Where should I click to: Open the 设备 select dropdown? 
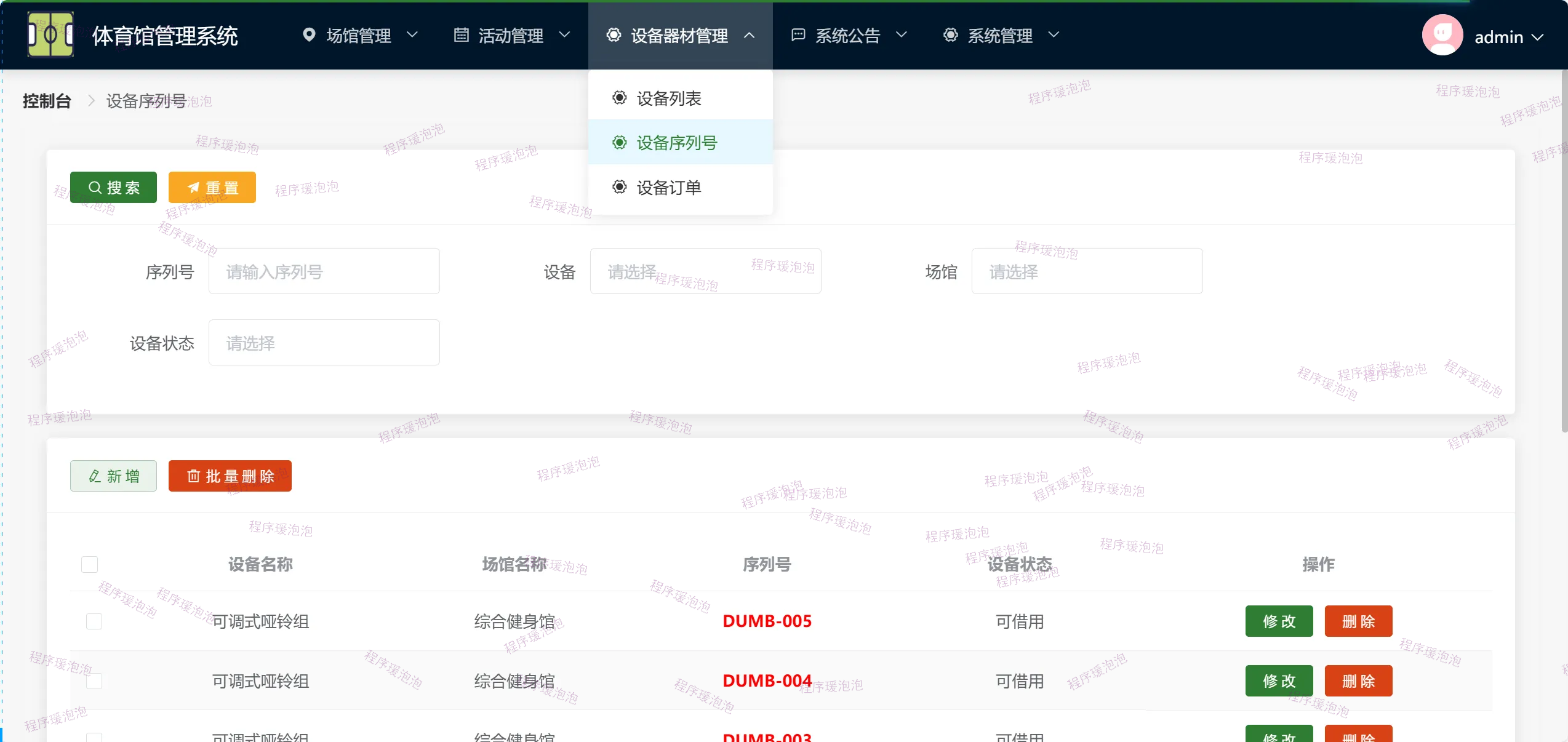705,271
